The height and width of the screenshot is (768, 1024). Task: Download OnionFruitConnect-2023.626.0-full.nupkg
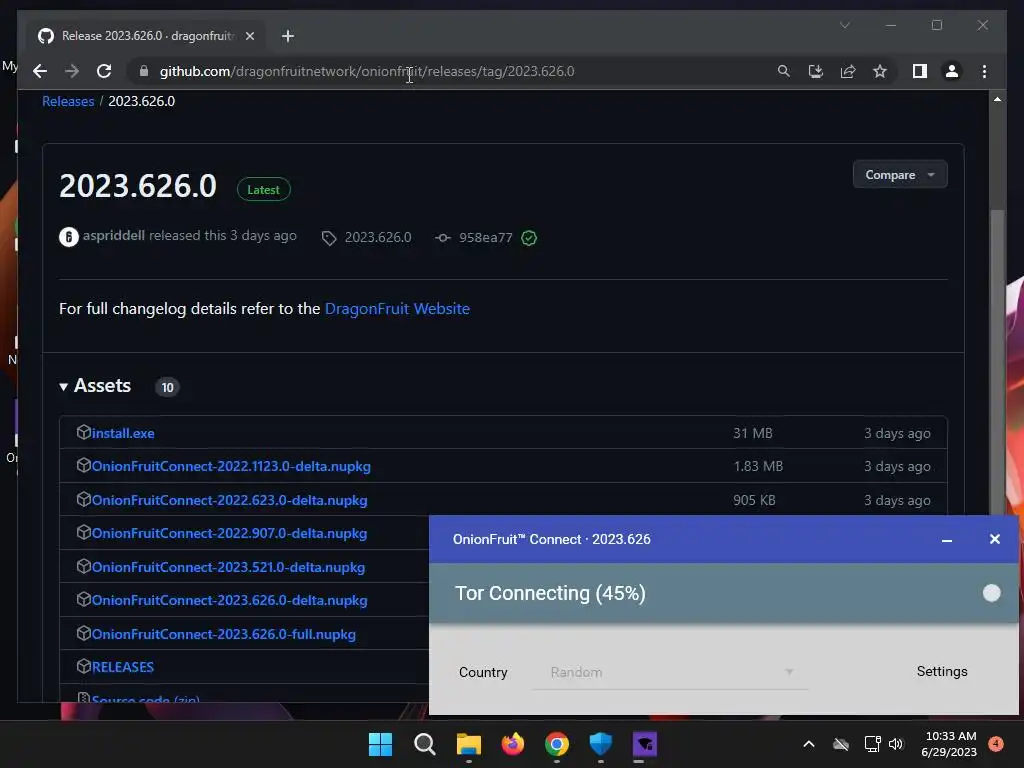(223, 634)
